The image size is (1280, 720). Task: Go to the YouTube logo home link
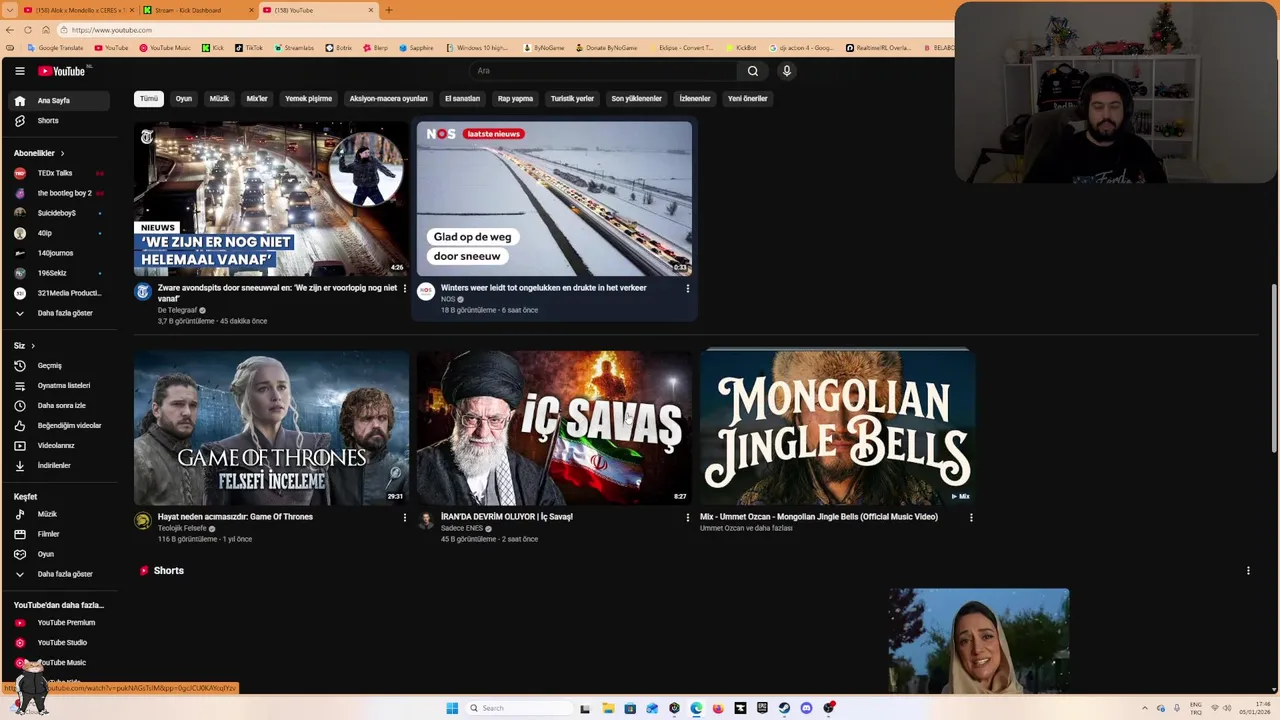coord(63,71)
